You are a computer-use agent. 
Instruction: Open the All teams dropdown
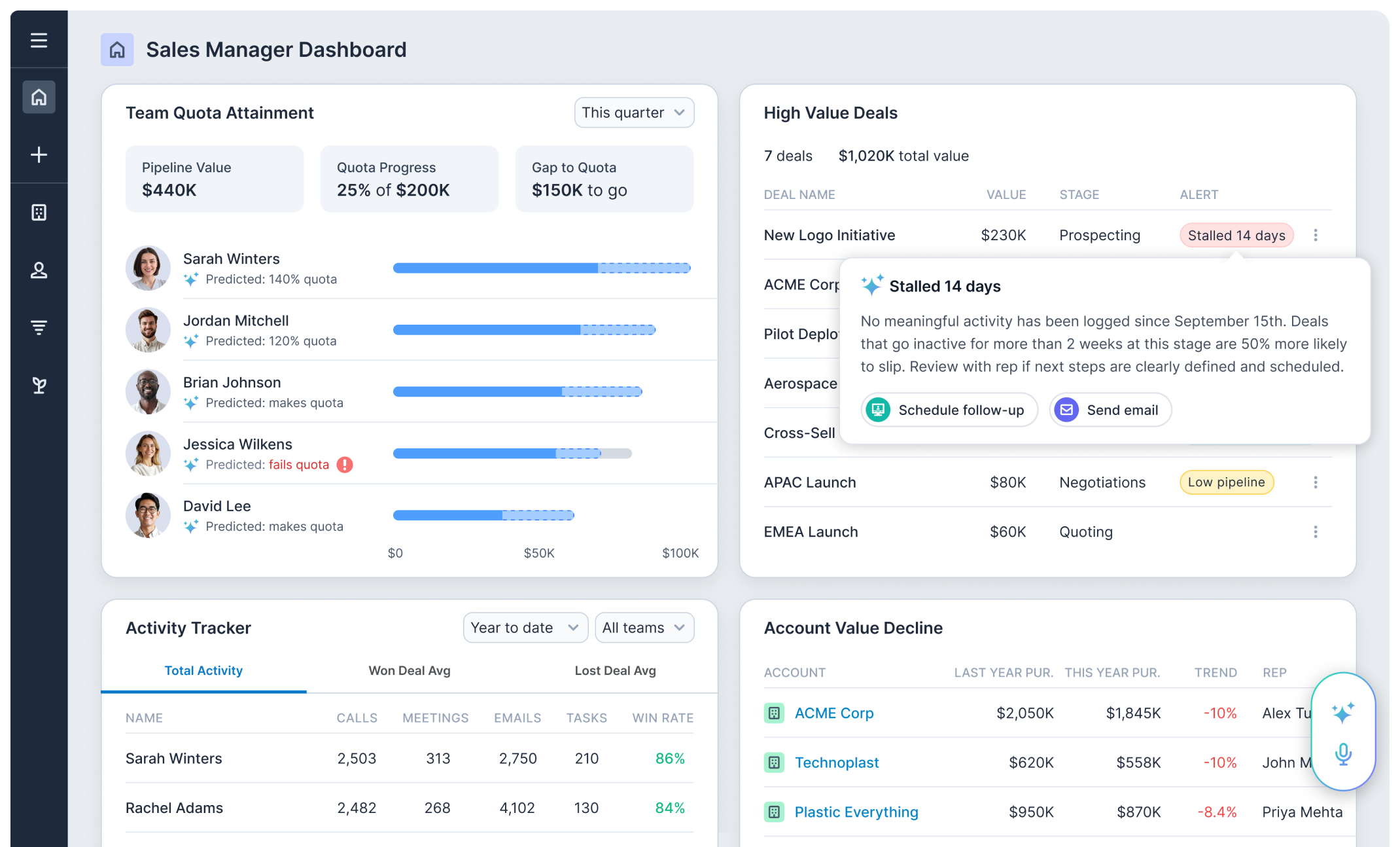coord(644,628)
